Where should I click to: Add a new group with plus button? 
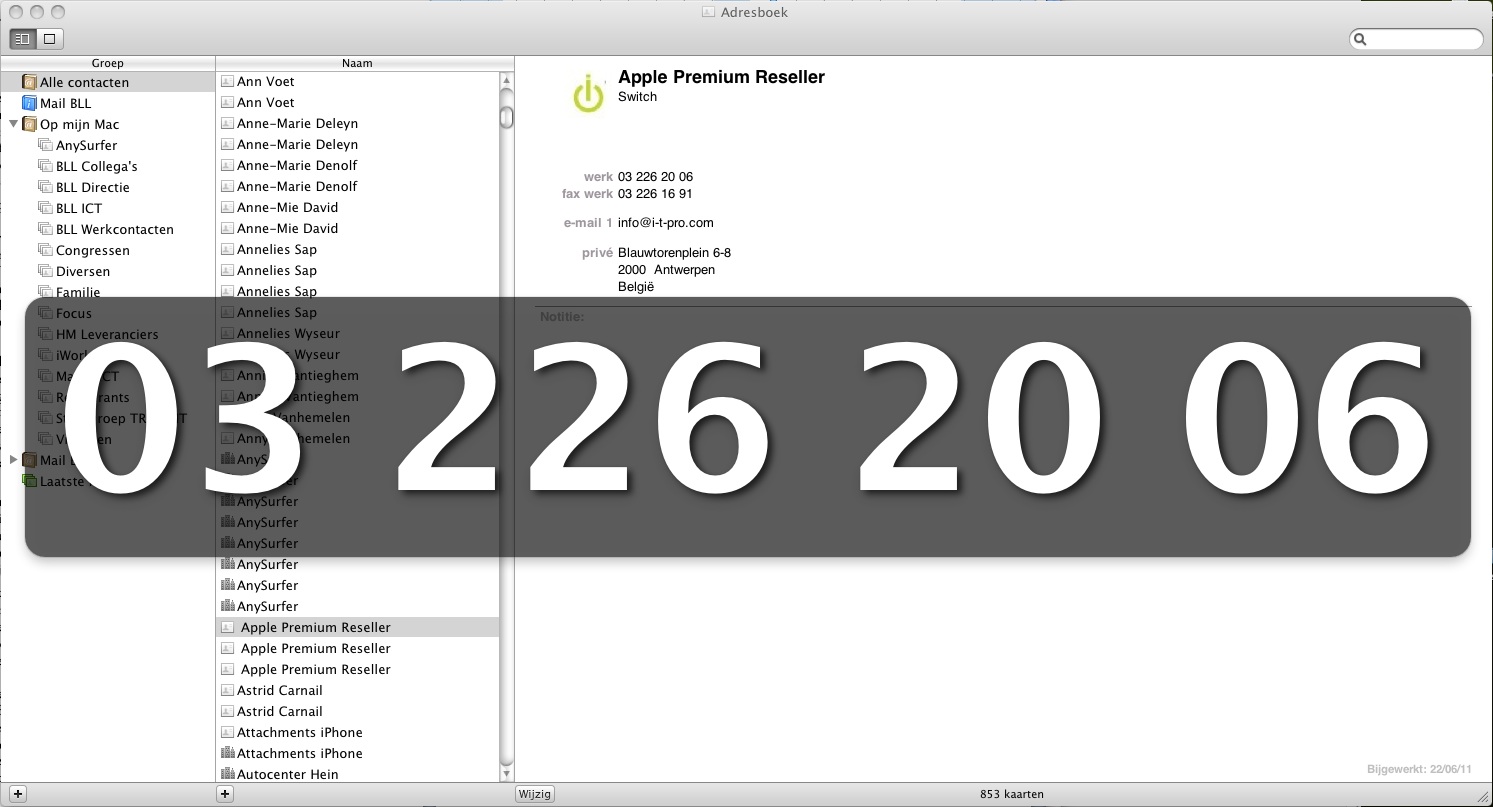click(18, 794)
